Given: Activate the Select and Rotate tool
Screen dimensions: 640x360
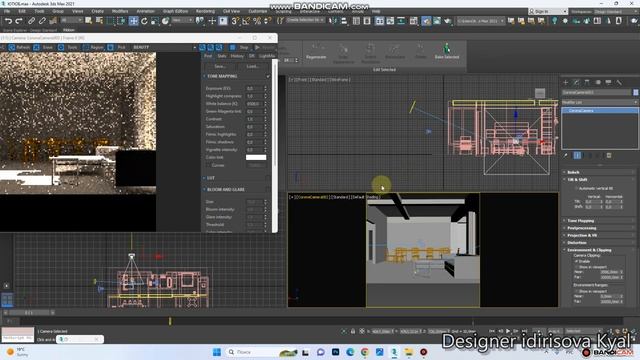Looking at the screenshot, I should [144, 21].
